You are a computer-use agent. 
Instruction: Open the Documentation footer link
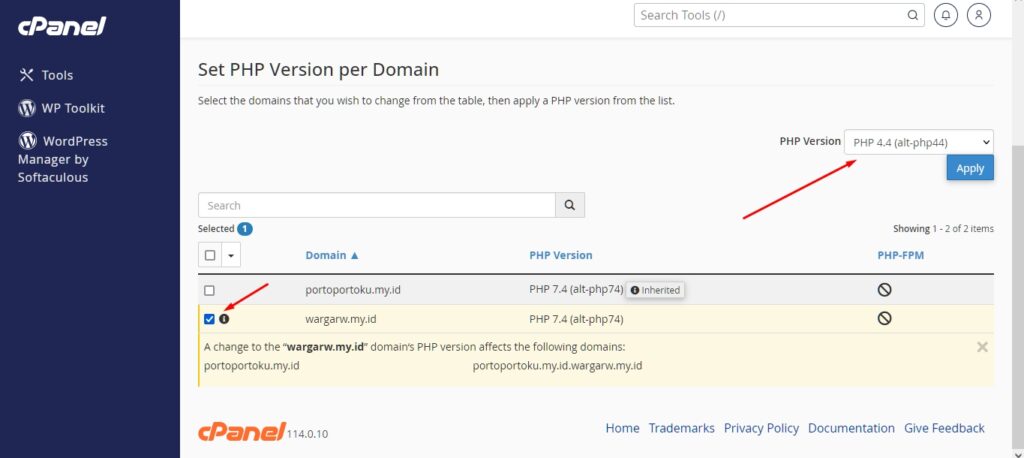[852, 428]
